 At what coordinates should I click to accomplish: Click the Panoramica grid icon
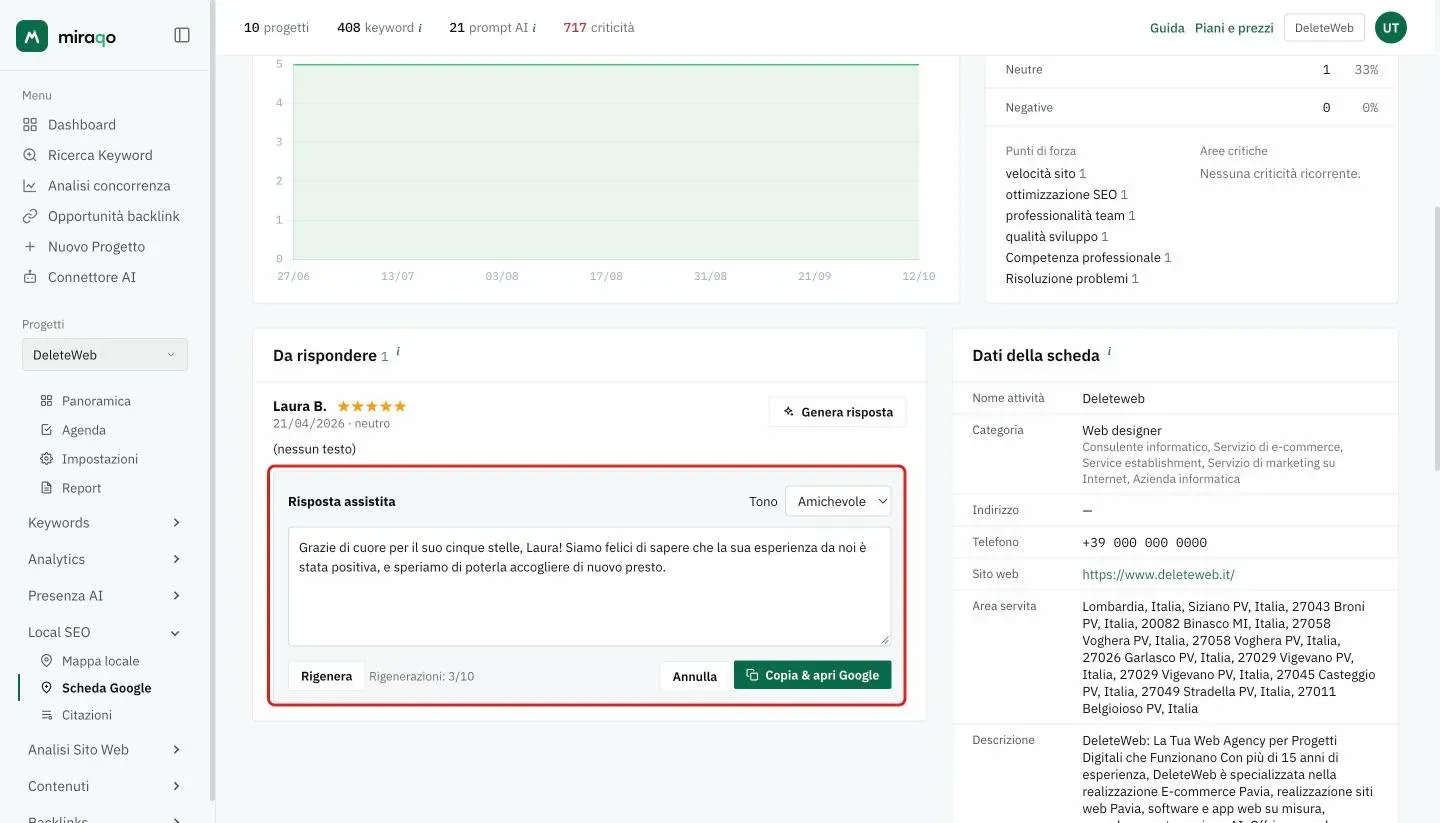pos(46,401)
